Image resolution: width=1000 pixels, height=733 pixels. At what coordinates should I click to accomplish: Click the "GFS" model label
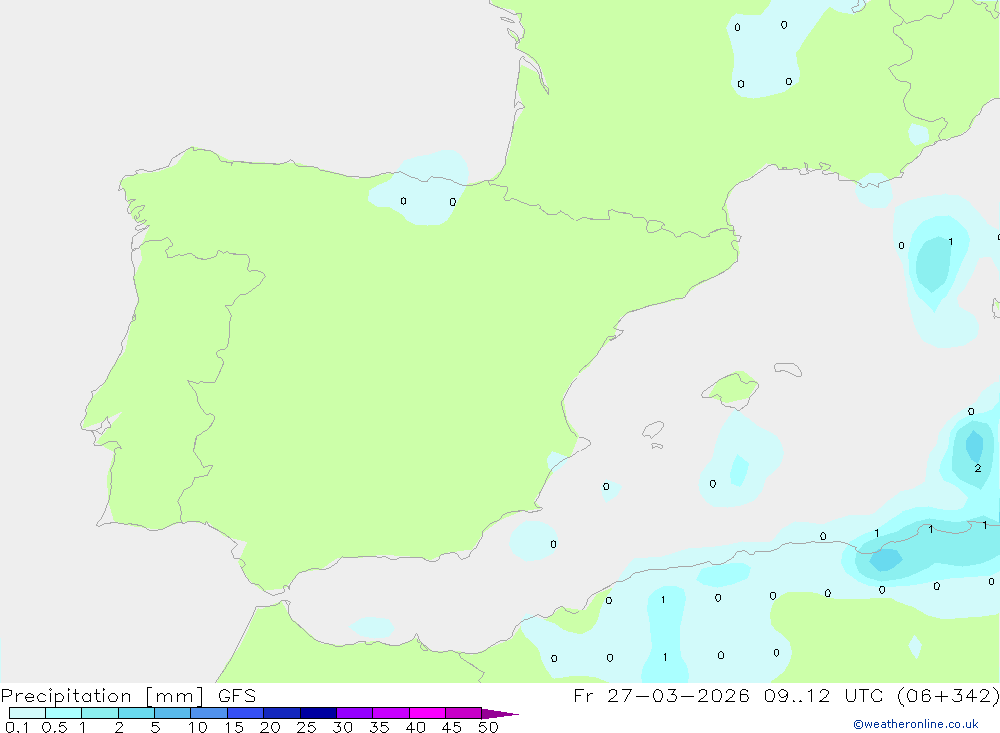pyautogui.click(x=237, y=695)
